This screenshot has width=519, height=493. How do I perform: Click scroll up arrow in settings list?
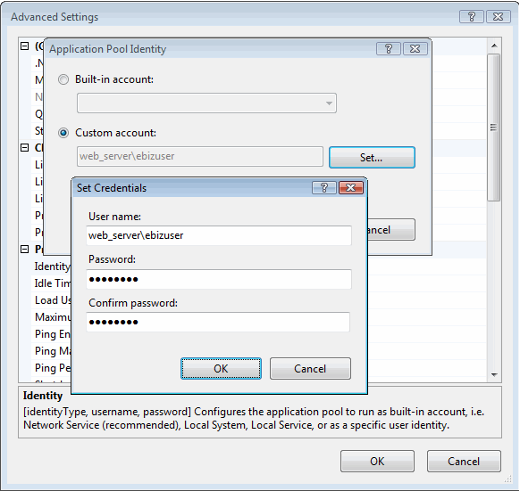pos(494,45)
